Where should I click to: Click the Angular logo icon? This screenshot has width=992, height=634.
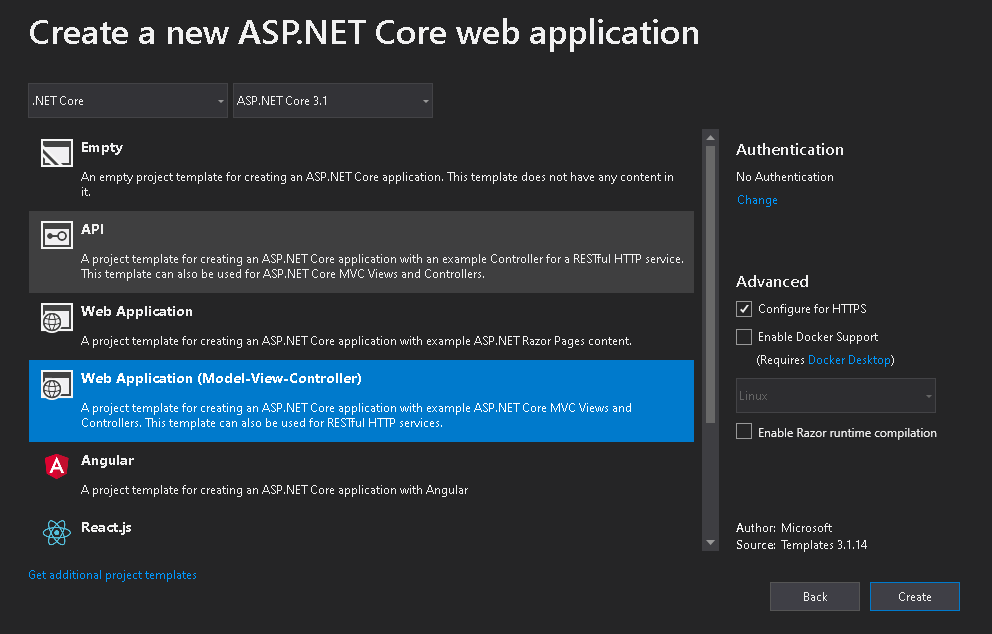(x=56, y=466)
